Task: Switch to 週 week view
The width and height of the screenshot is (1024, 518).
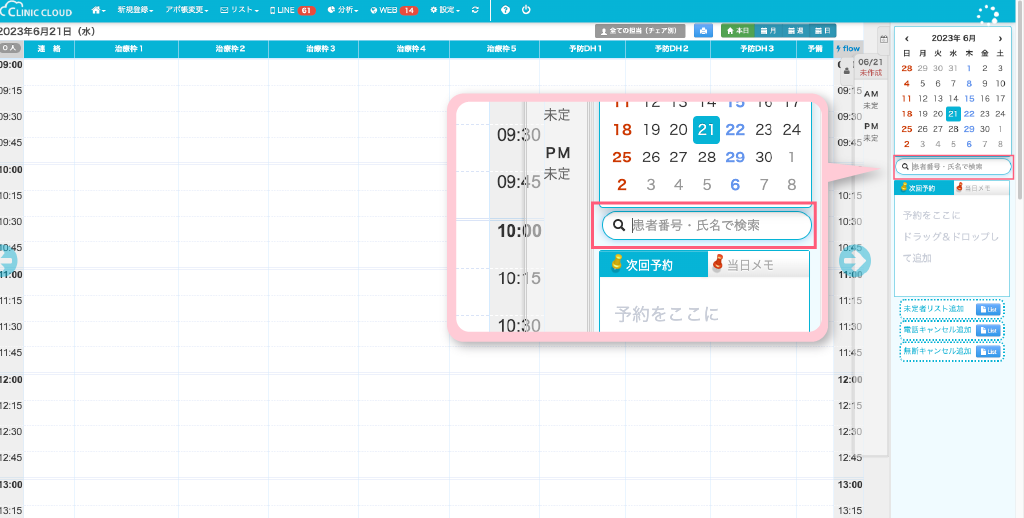Action: (797, 31)
